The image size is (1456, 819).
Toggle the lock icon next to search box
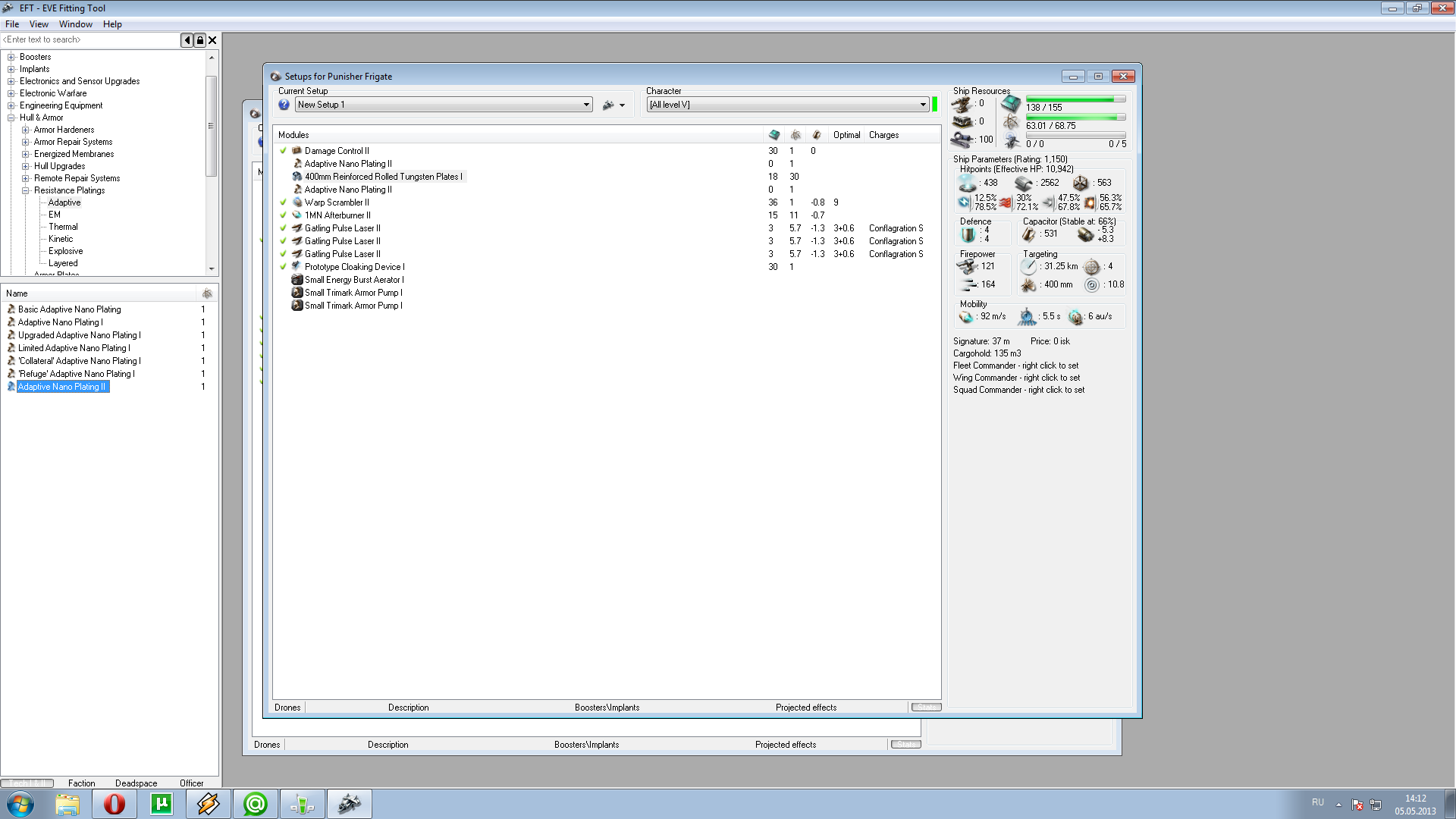pos(199,40)
